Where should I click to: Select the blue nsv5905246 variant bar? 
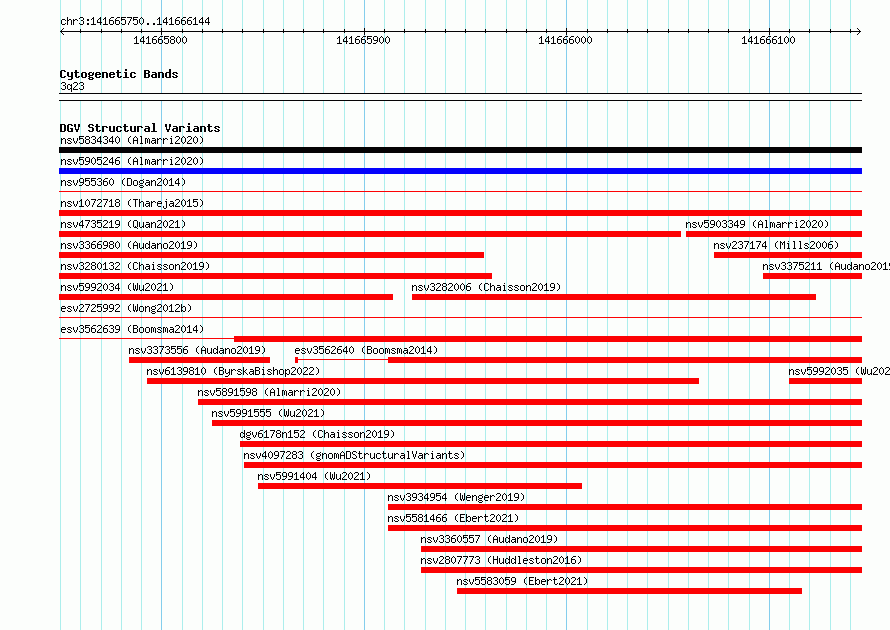[x=460, y=171]
